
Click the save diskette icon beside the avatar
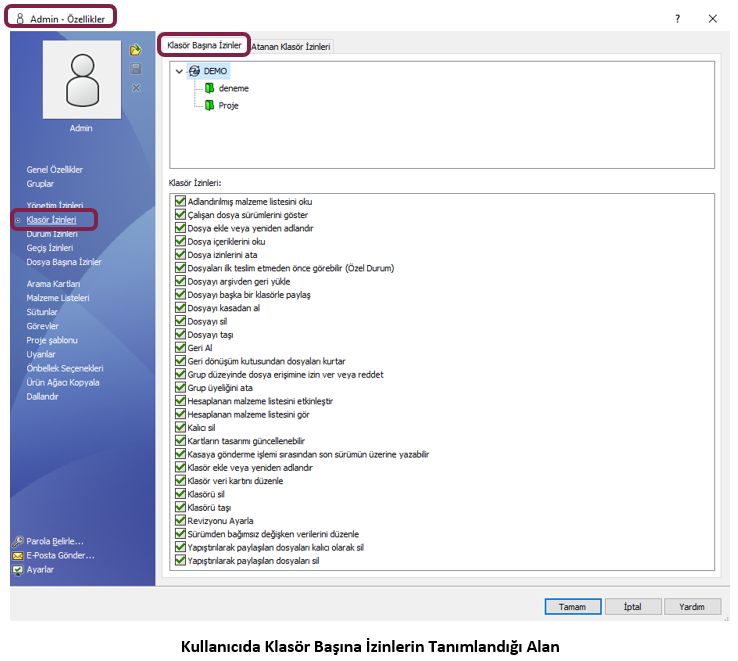(135, 68)
